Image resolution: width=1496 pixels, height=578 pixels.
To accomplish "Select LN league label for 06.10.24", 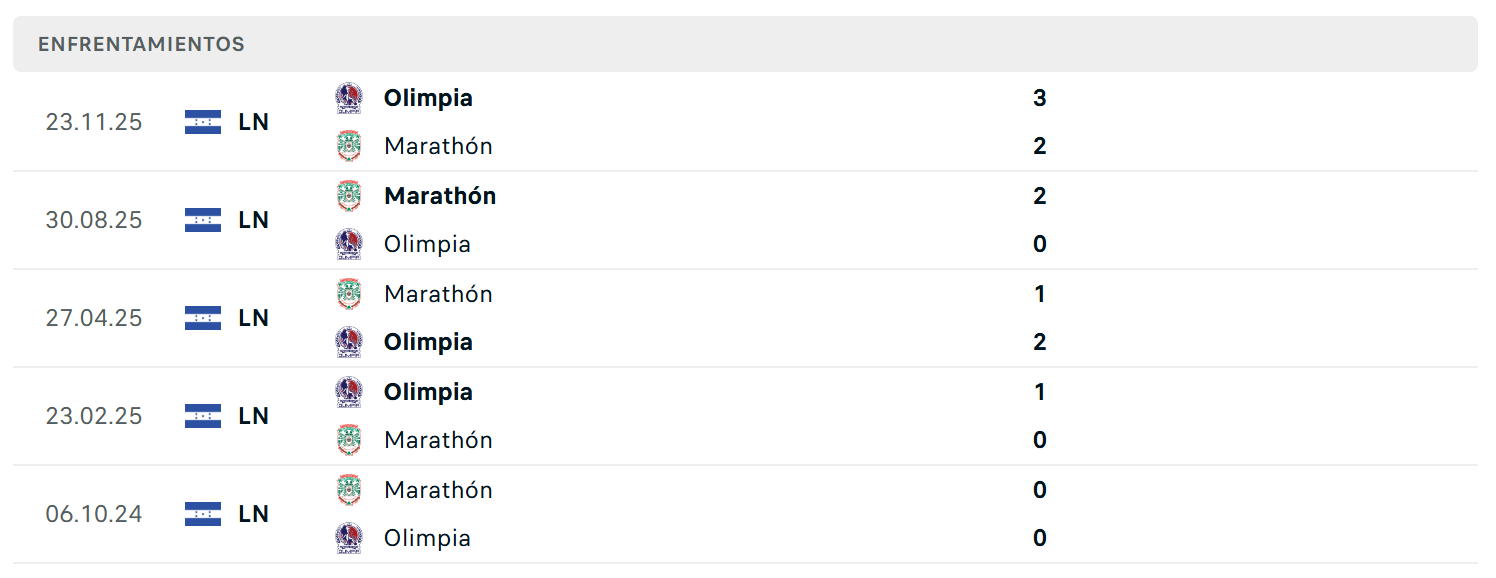I will (x=254, y=514).
